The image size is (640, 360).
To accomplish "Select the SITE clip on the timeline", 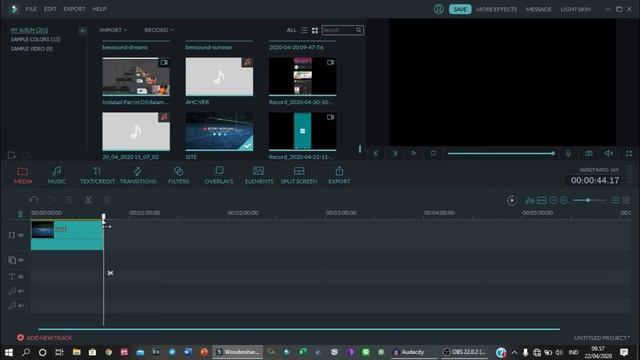I will [x=67, y=235].
